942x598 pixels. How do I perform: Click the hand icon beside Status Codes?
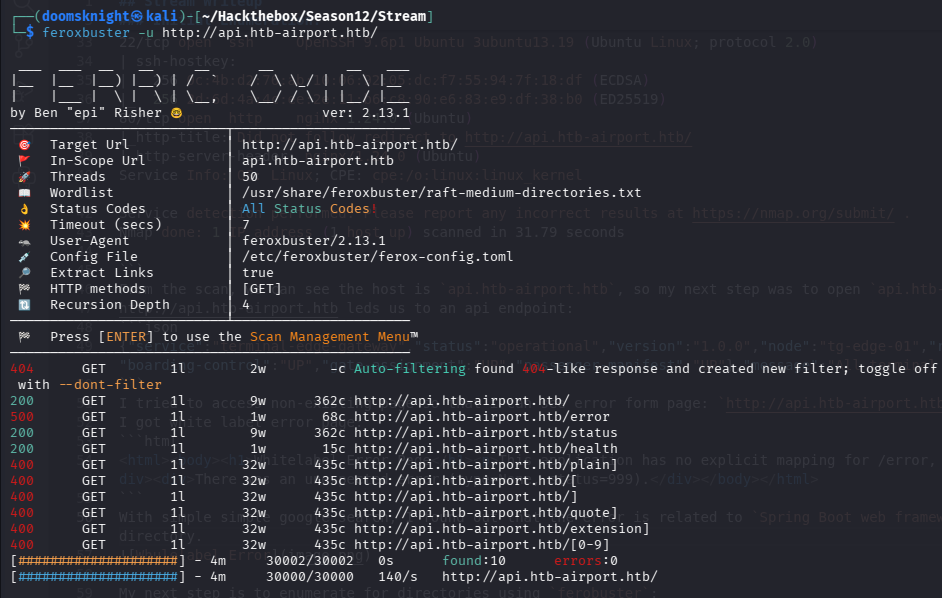pos(24,209)
